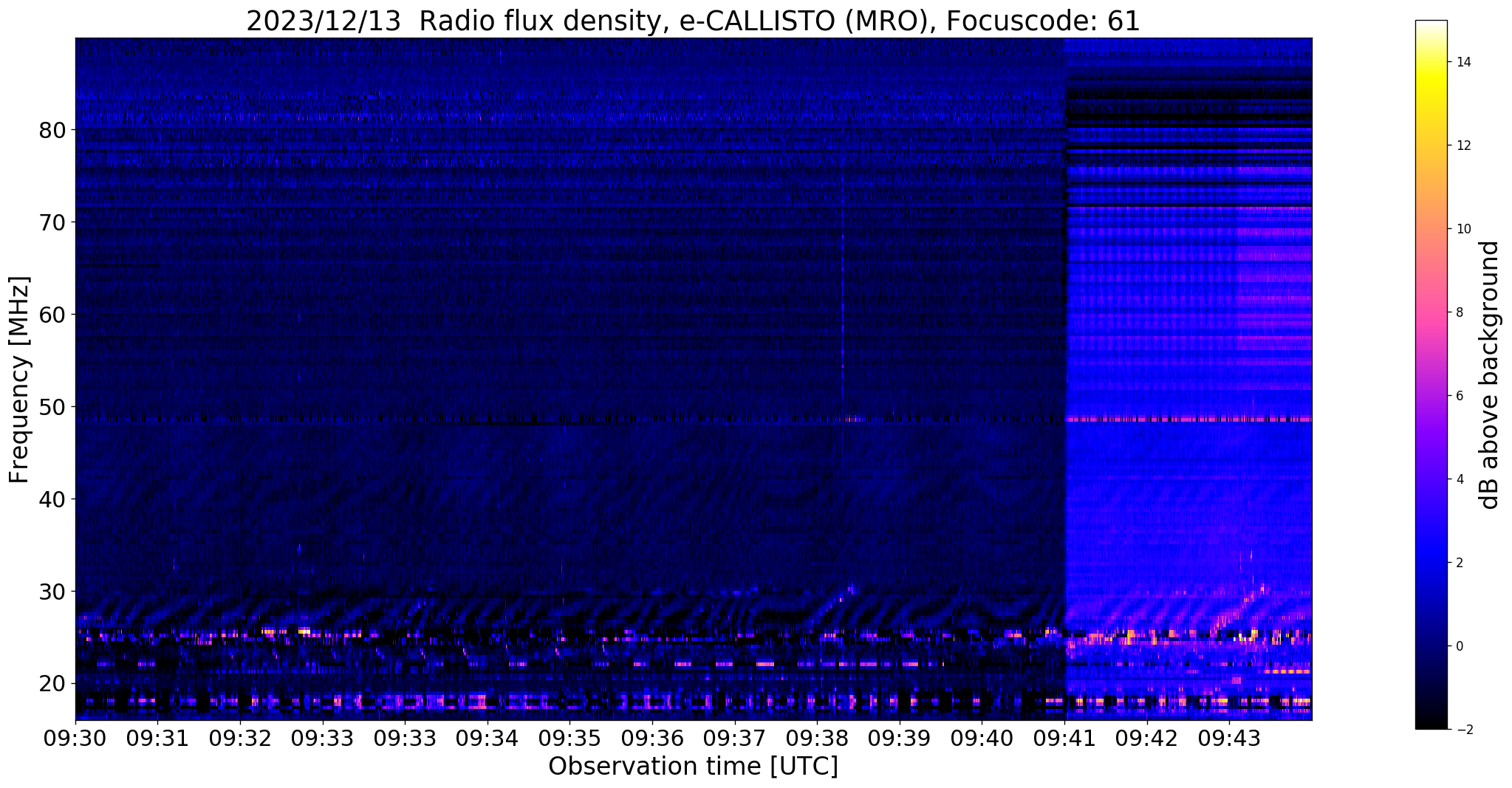Click the colorbar tick labeled 14
This screenshot has height=788, width=1512.
coord(1463,62)
